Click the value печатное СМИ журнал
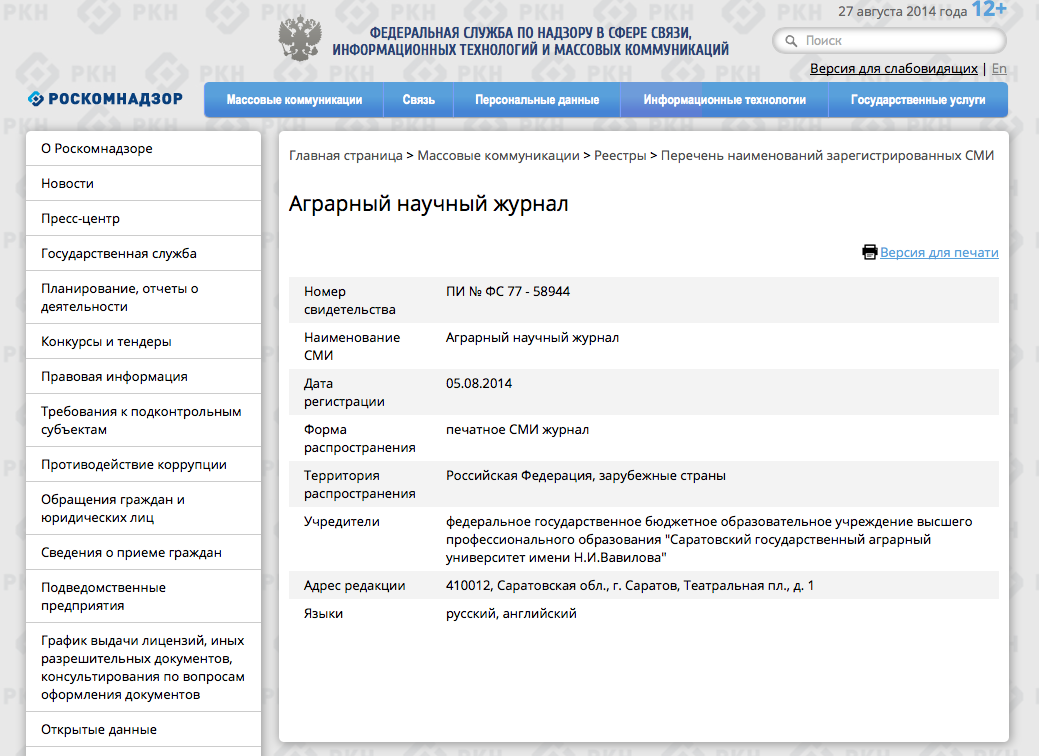The width and height of the screenshot is (1039, 756). pos(517,430)
